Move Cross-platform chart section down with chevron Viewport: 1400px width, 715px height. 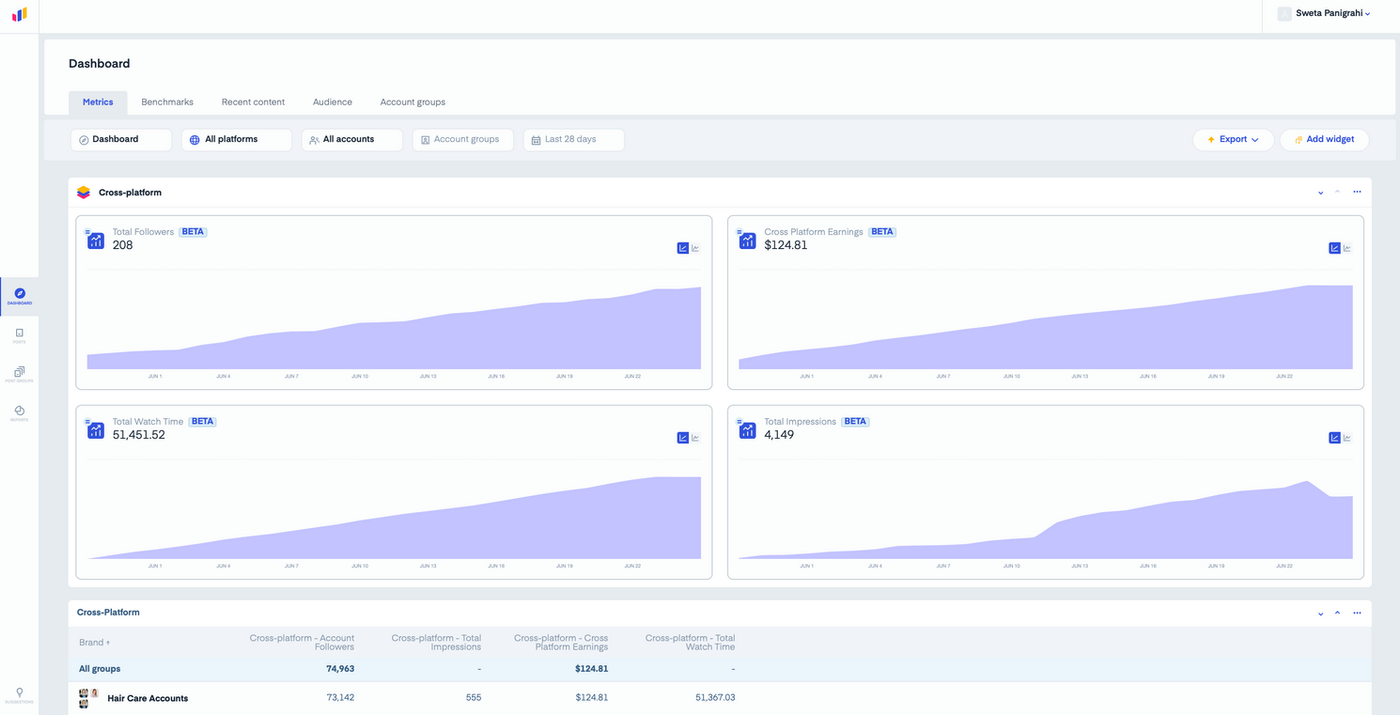coord(1321,192)
